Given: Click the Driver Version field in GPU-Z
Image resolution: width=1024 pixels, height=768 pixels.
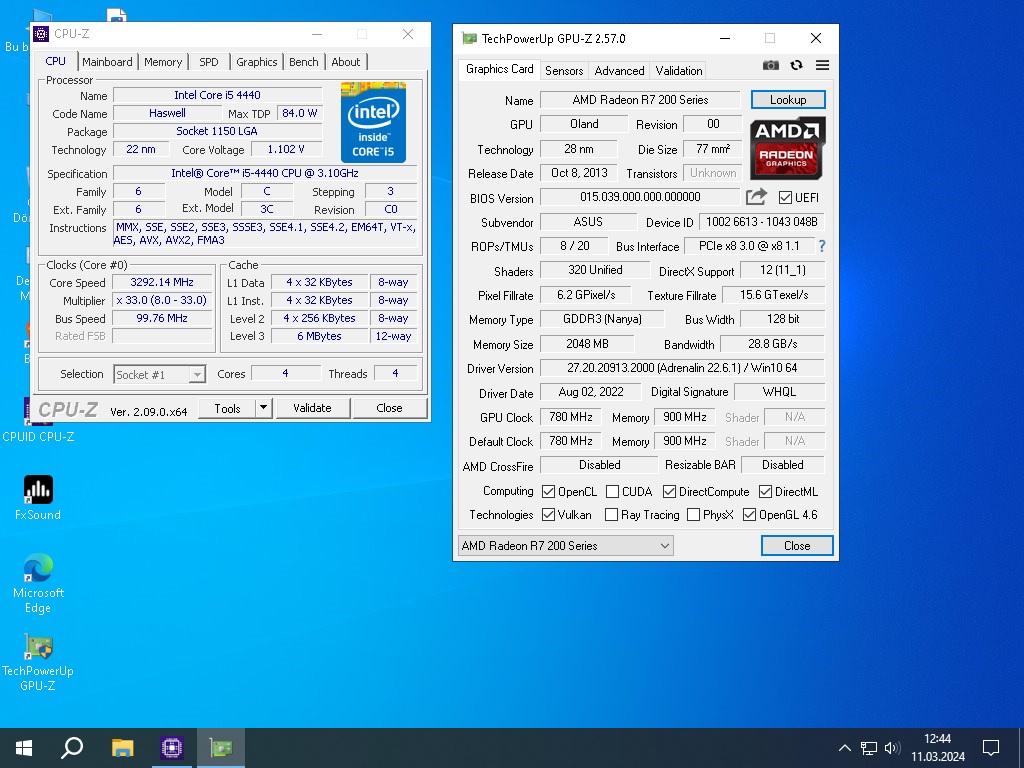Looking at the screenshot, I should click(682, 368).
